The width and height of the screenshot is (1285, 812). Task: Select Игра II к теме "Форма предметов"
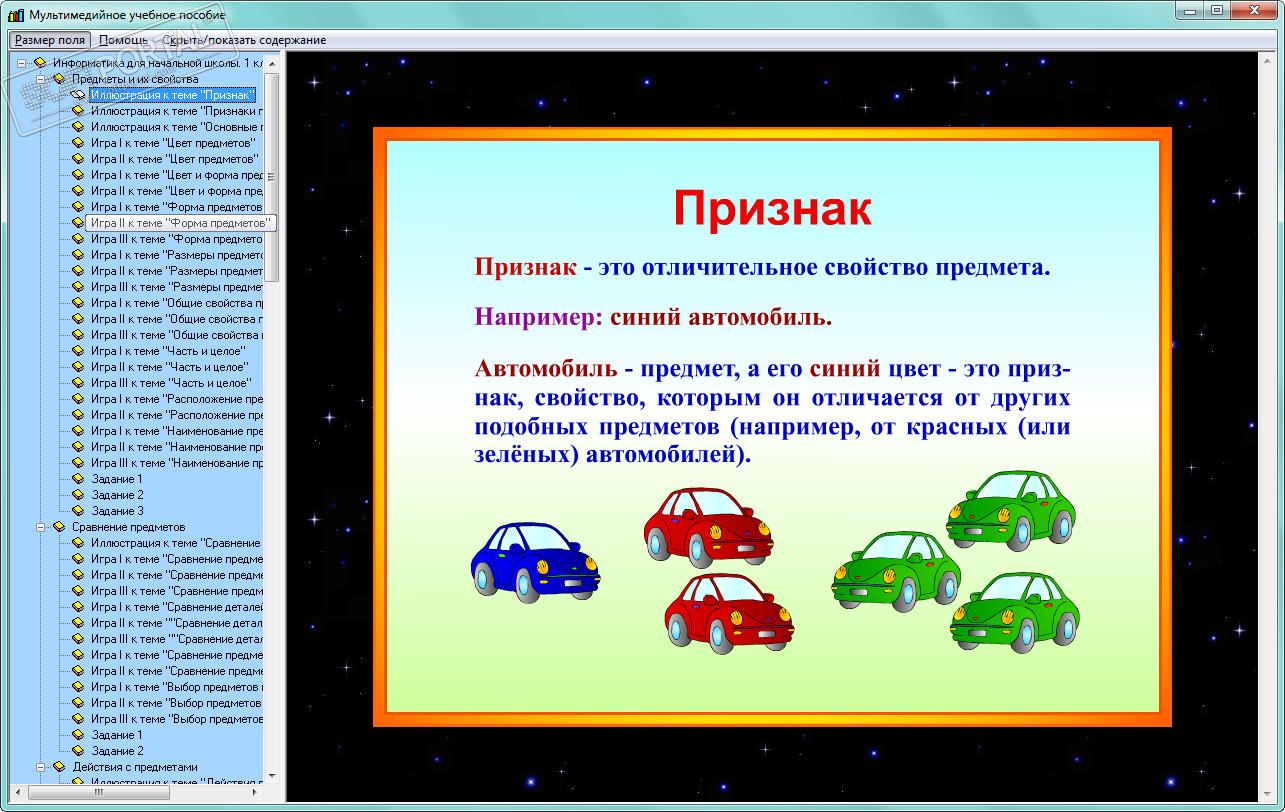(180, 223)
